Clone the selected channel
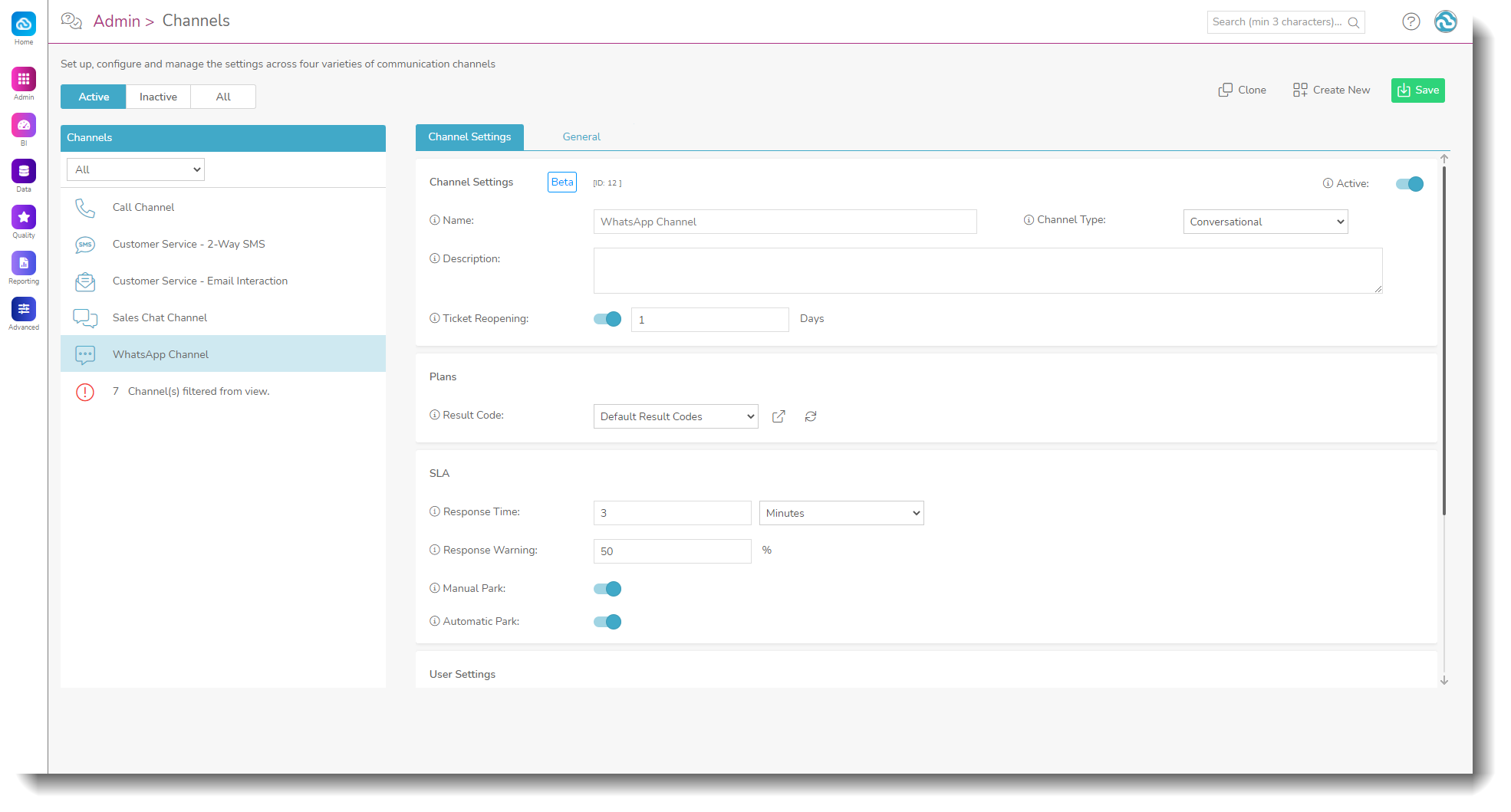Screen dimensions: 1511x812 coord(1243,90)
